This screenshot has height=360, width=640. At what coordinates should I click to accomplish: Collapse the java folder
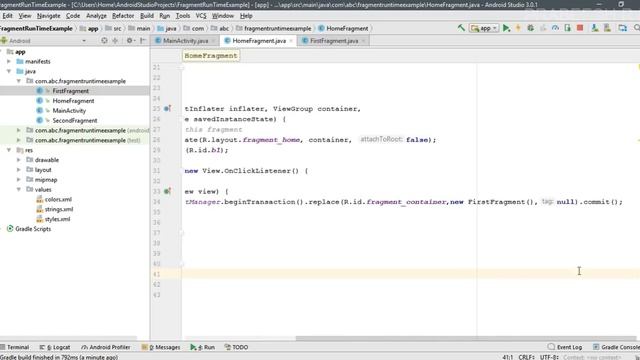click(x=9, y=71)
